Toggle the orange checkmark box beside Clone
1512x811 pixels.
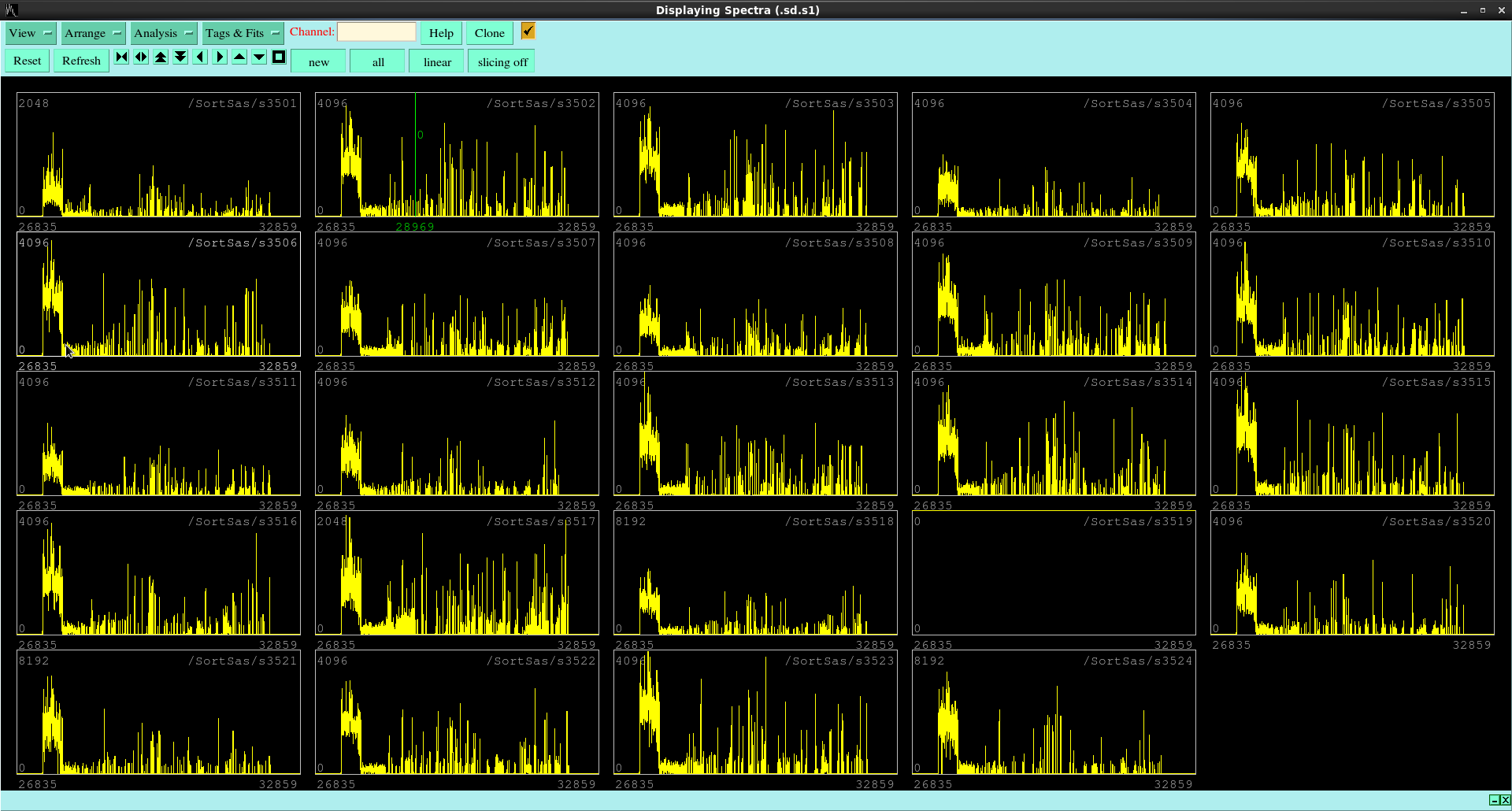point(528,31)
